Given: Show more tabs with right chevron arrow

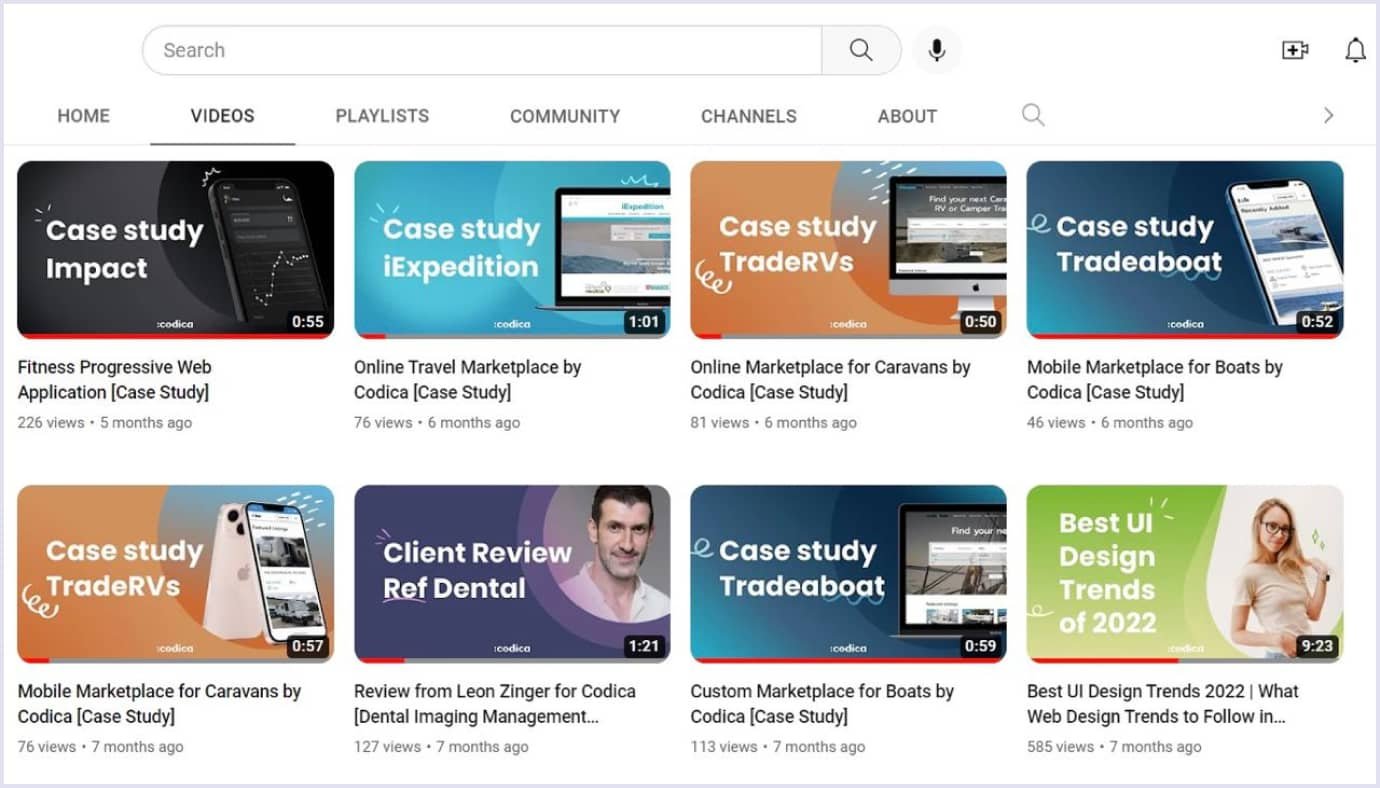Looking at the screenshot, I should (1328, 115).
